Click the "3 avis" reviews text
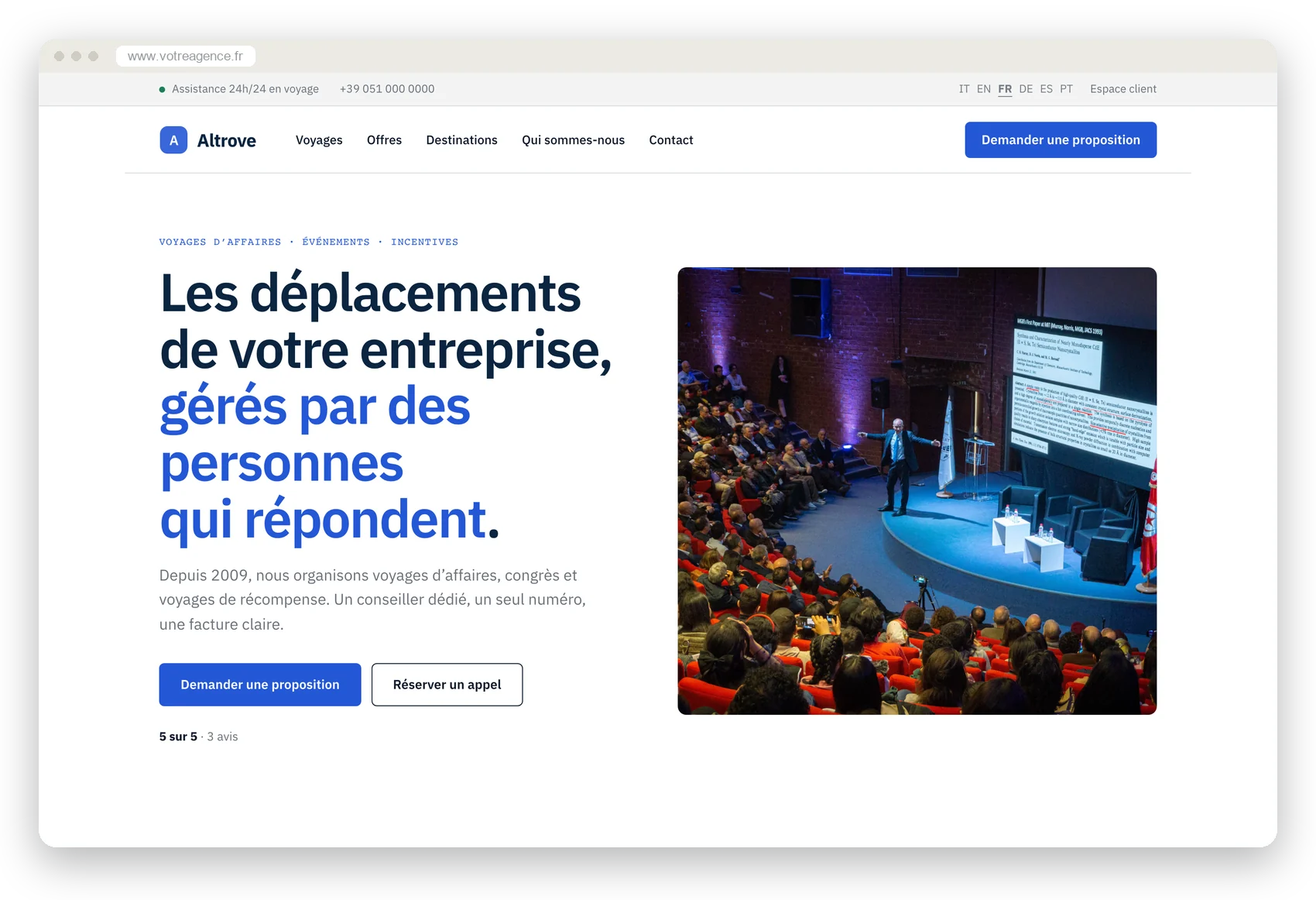 pyautogui.click(x=222, y=737)
